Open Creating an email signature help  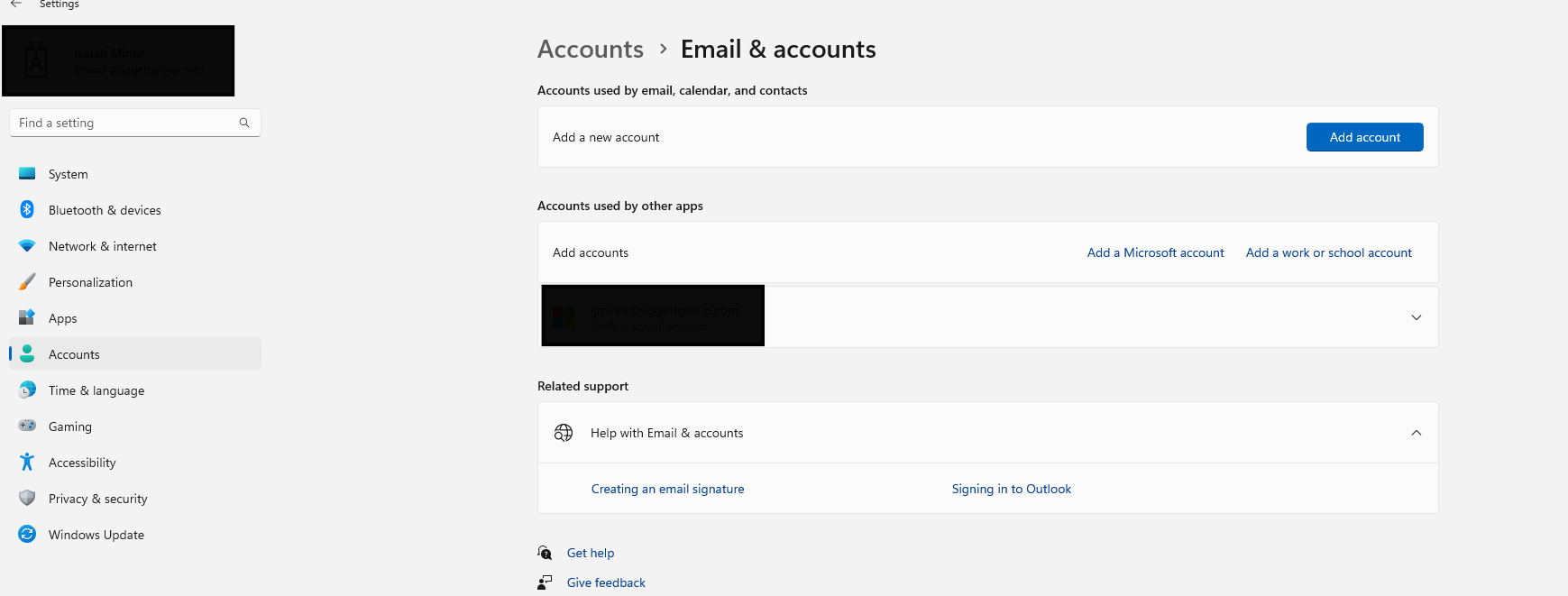pos(668,489)
